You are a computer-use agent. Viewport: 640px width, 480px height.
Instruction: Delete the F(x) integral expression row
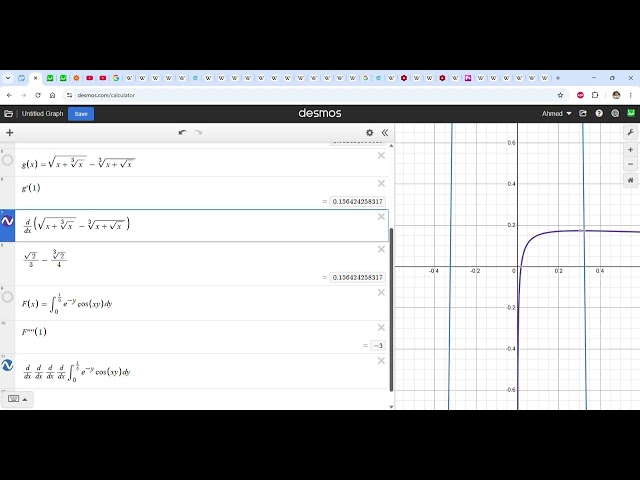[381, 293]
